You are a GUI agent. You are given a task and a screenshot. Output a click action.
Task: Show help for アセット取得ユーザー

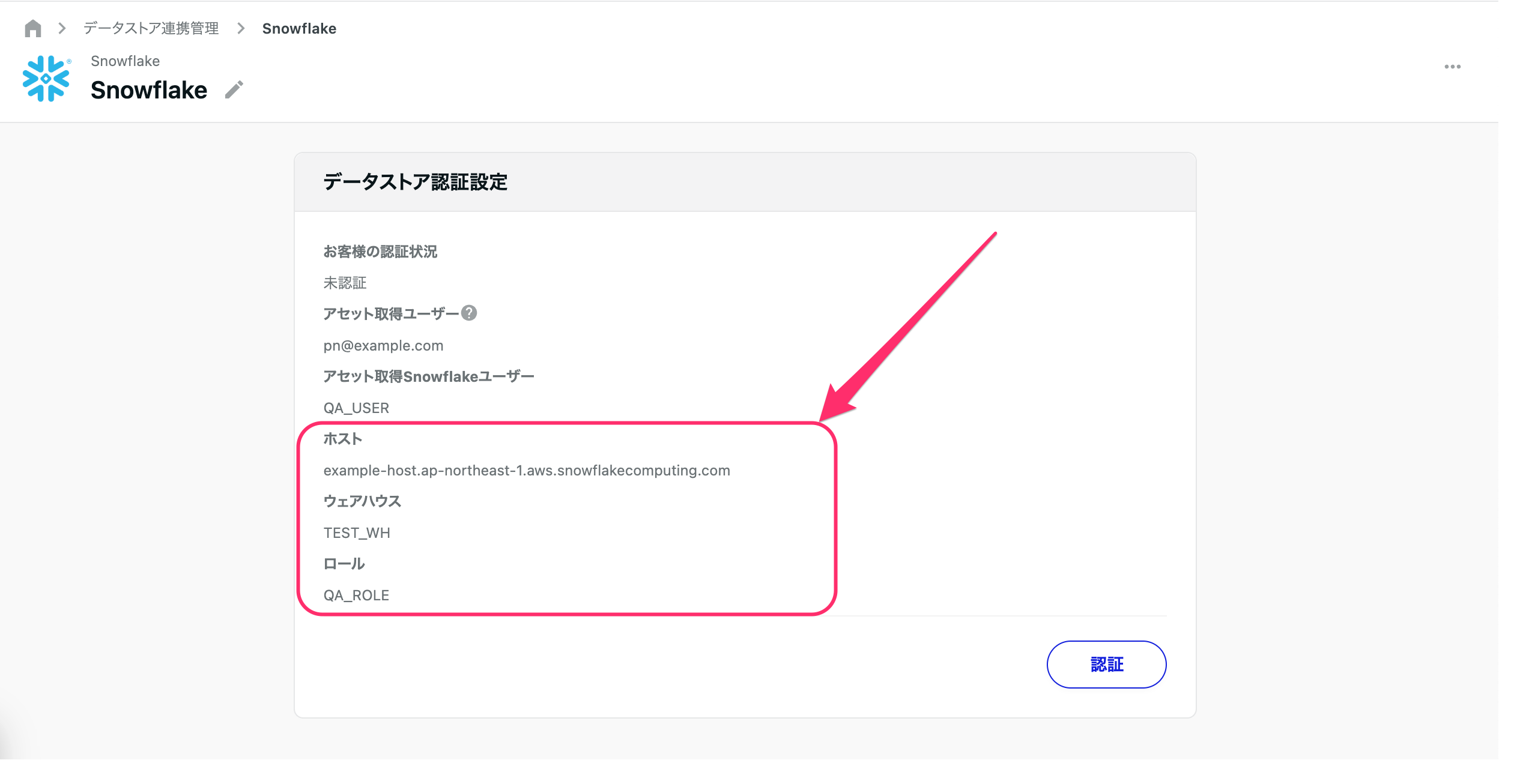tap(469, 313)
